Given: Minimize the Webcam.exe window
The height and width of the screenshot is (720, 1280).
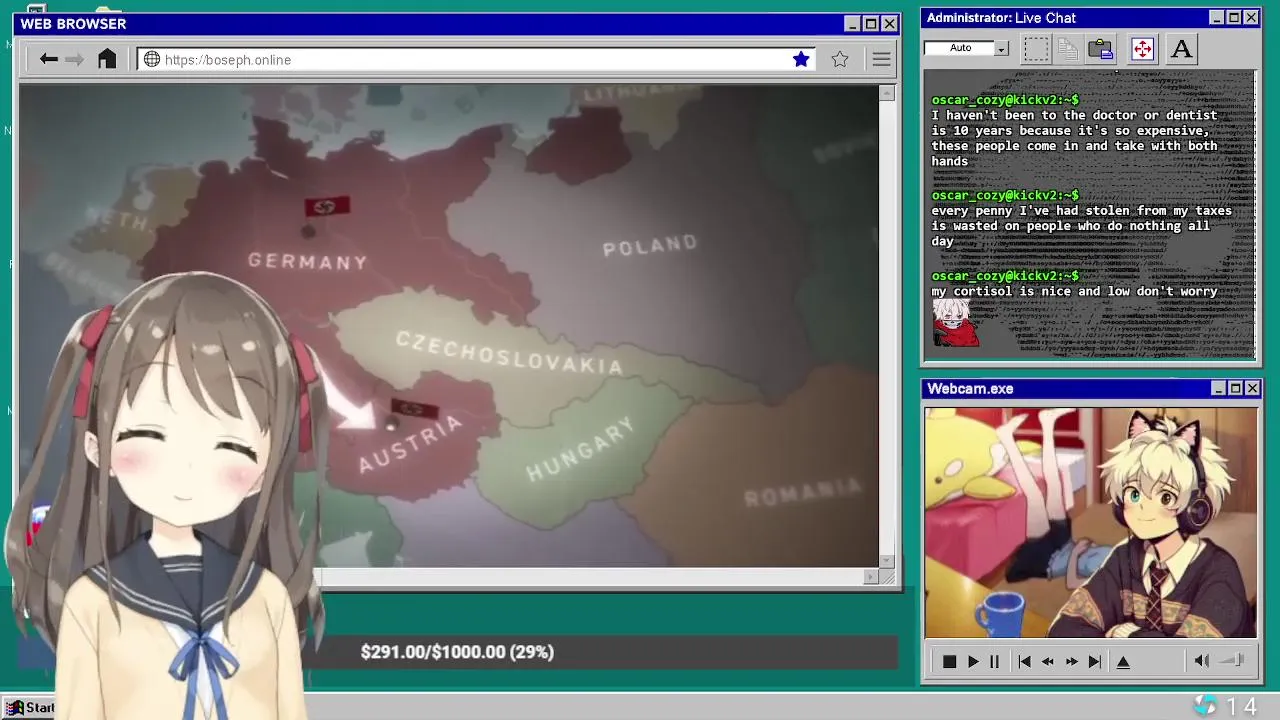Looking at the screenshot, I should (x=1218, y=388).
